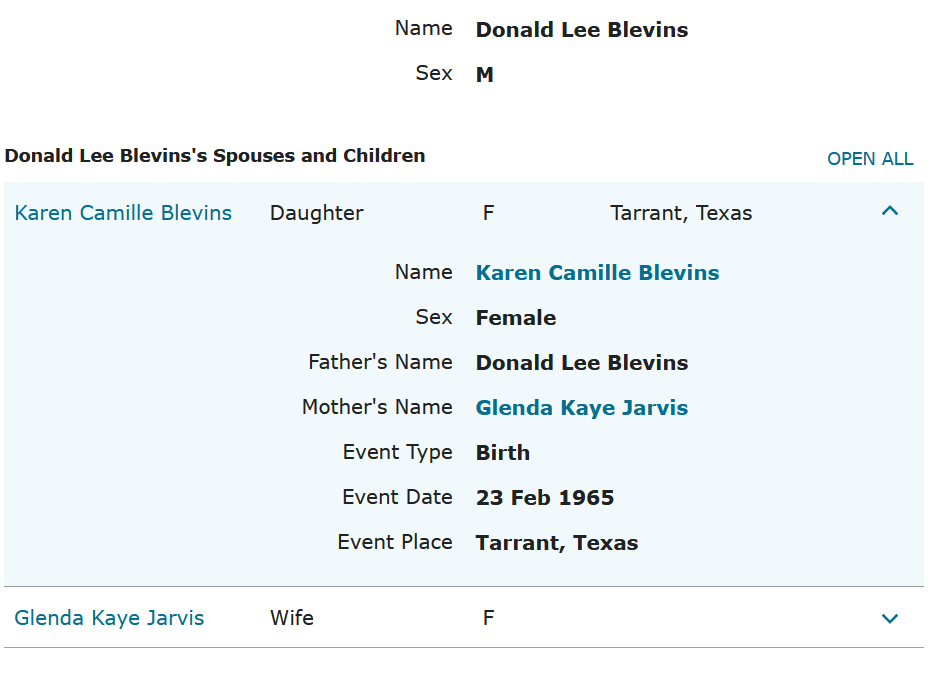Select the Event Place value Tarrant, Texas
The width and height of the screenshot is (937, 673).
(557, 543)
